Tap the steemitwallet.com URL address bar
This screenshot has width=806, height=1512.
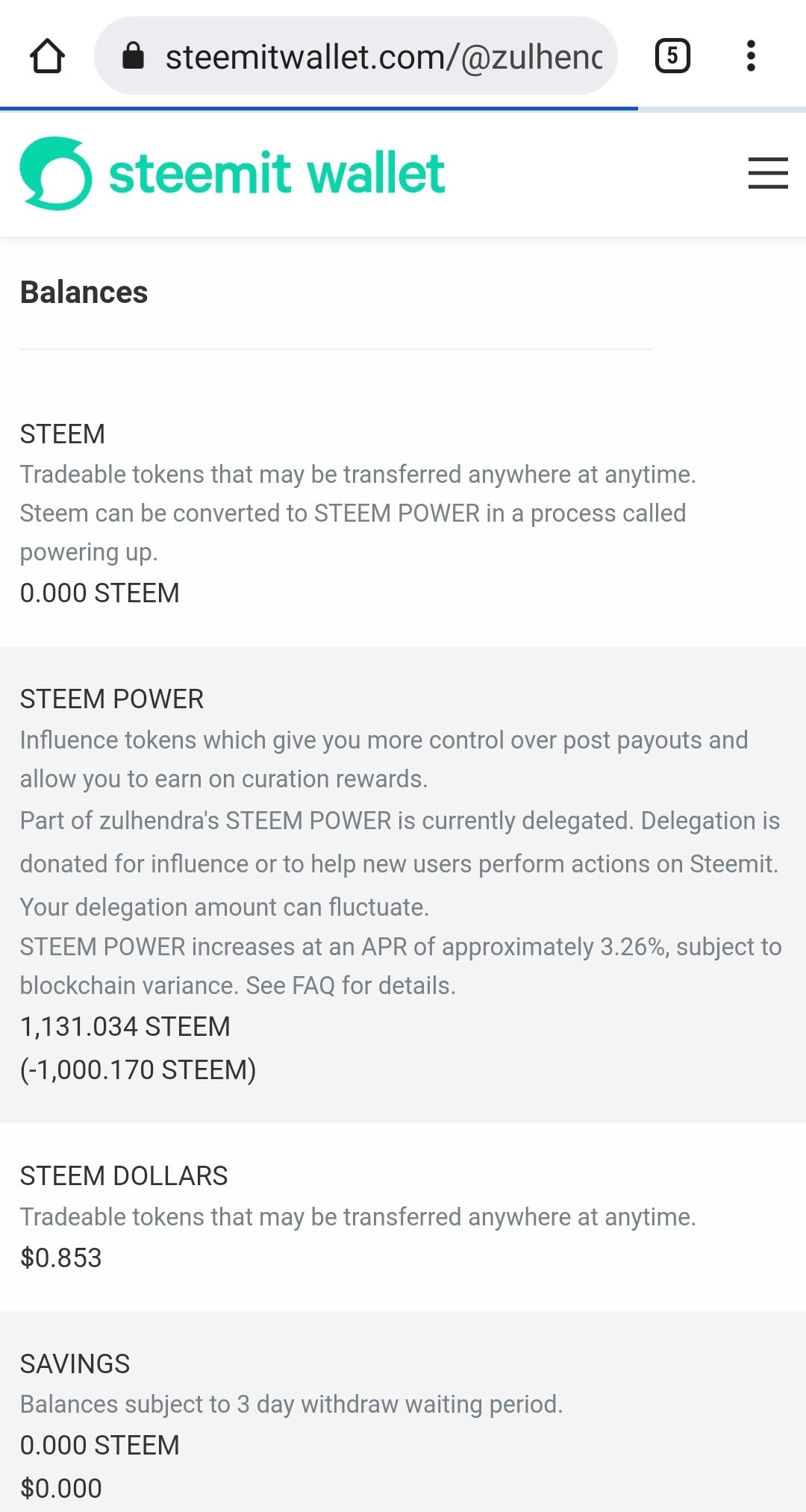click(356, 56)
